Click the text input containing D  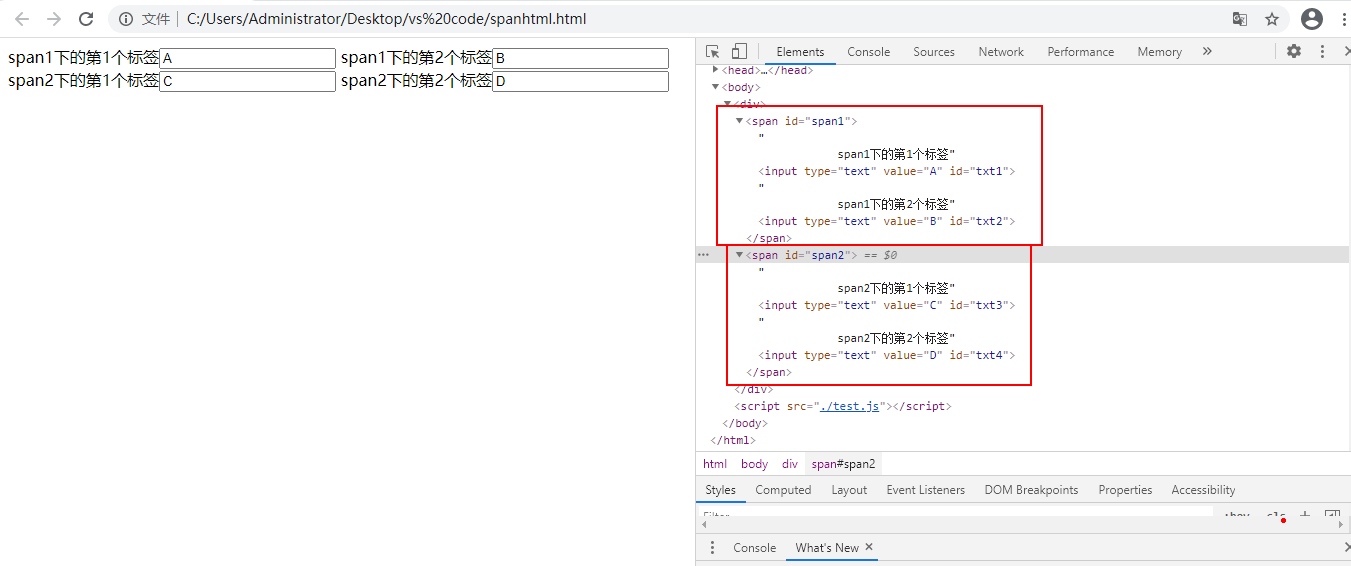580,81
